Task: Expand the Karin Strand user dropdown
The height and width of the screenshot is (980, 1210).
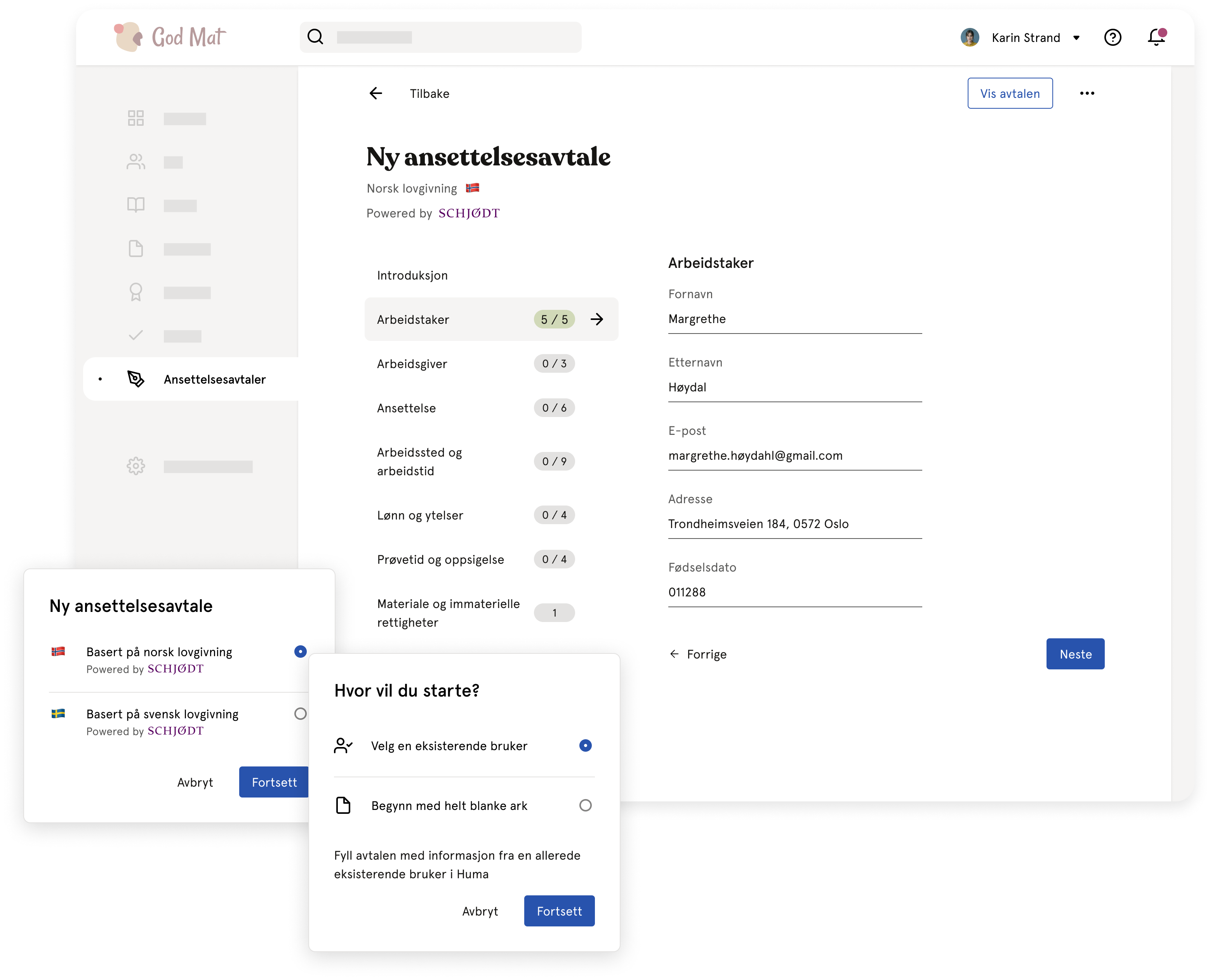Action: (1076, 38)
